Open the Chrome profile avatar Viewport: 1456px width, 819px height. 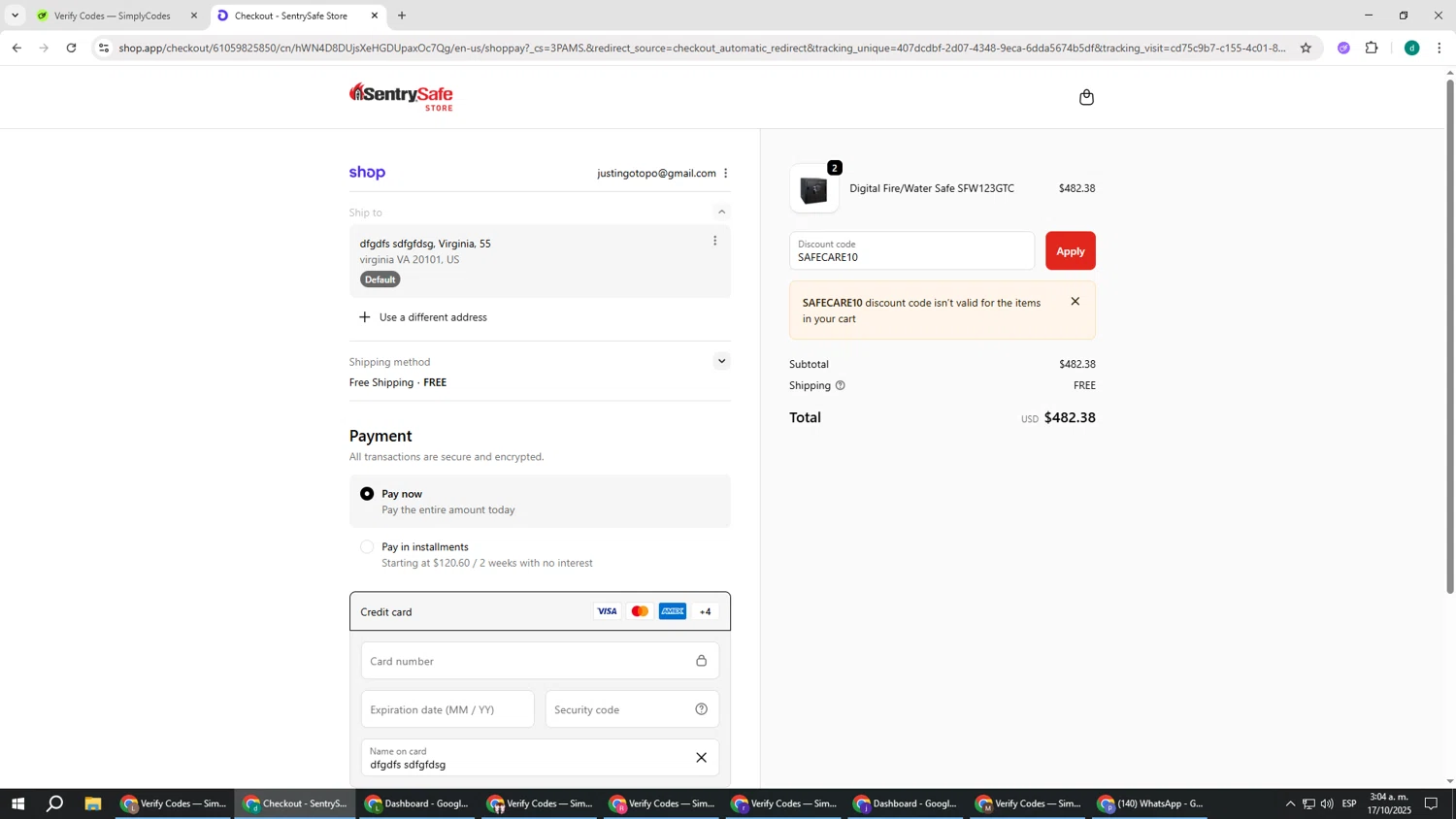coord(1412,48)
